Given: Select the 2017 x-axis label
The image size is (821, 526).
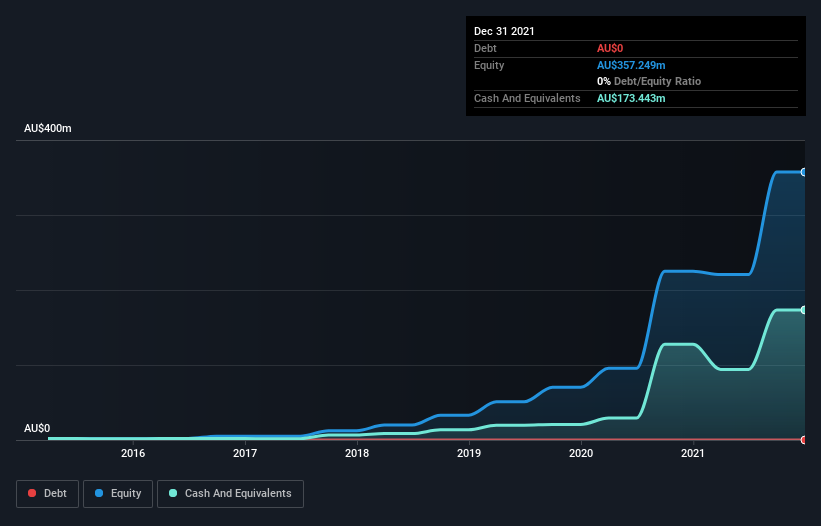Looking at the screenshot, I should click(x=245, y=453).
